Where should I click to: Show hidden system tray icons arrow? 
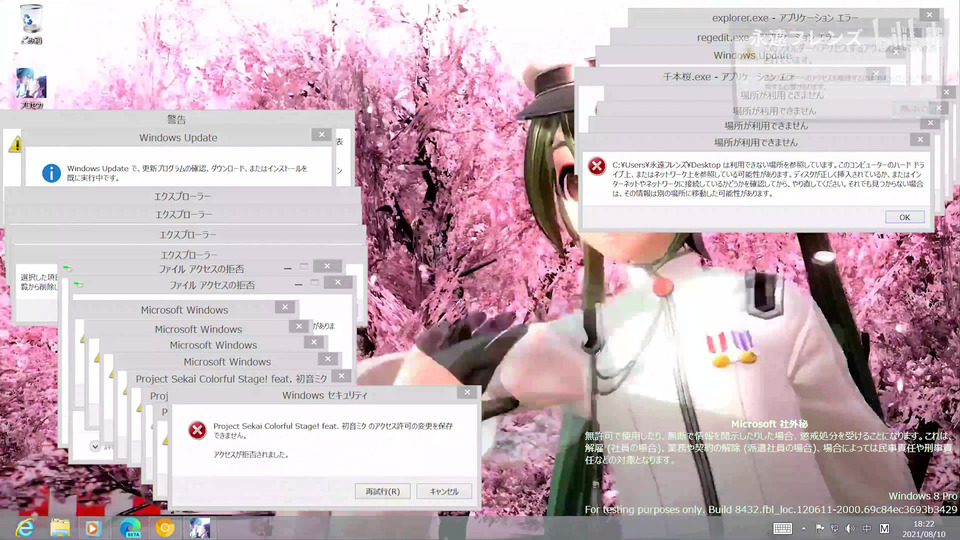[804, 528]
